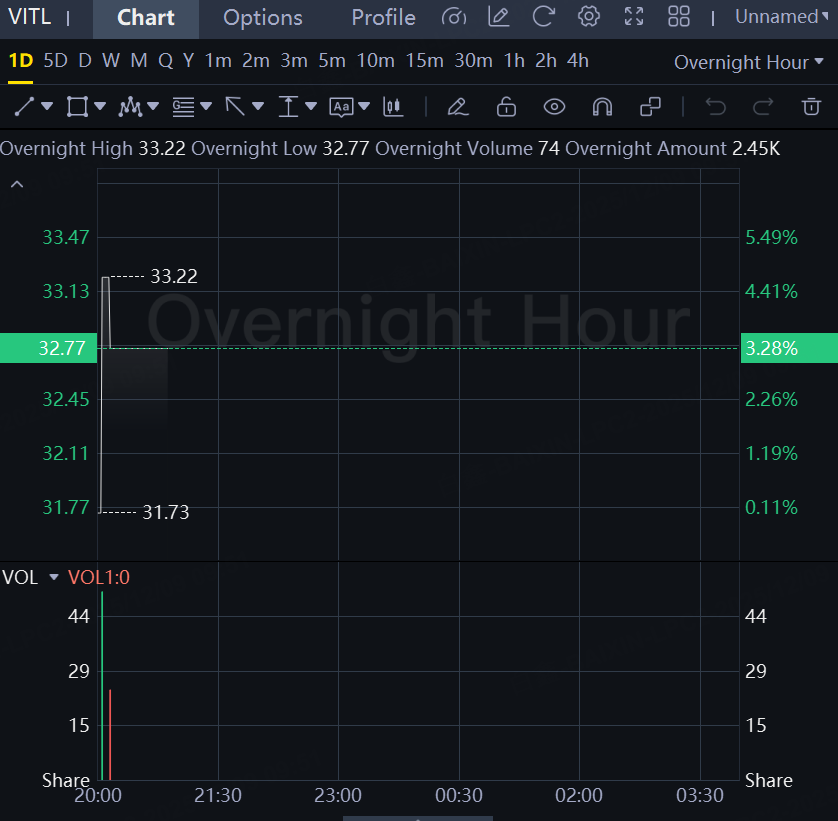Click the pencil draw tool in the drawing toolbar
The image size is (838, 821).
pos(457,106)
